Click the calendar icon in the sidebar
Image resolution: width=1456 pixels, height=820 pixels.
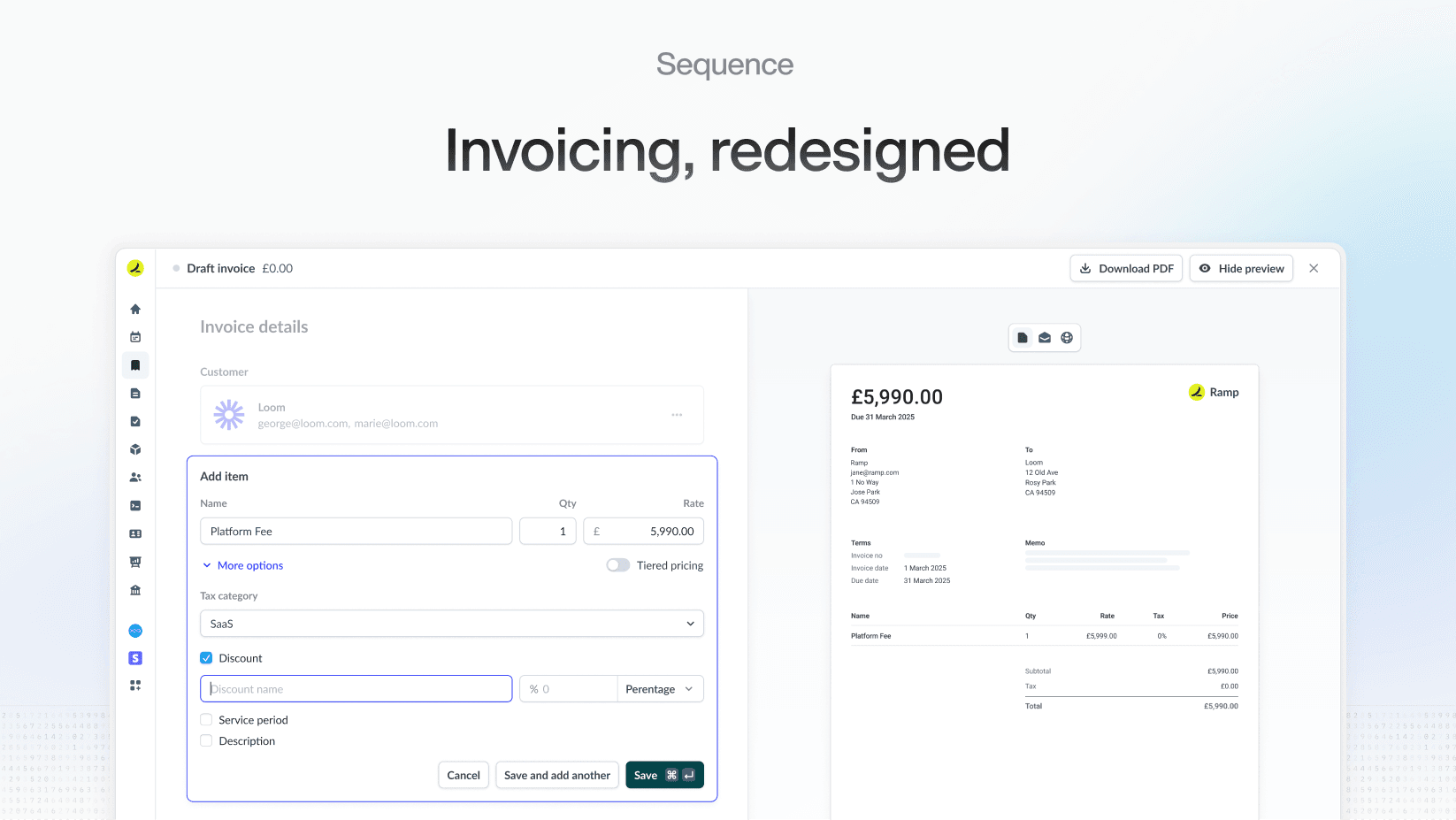pos(135,337)
